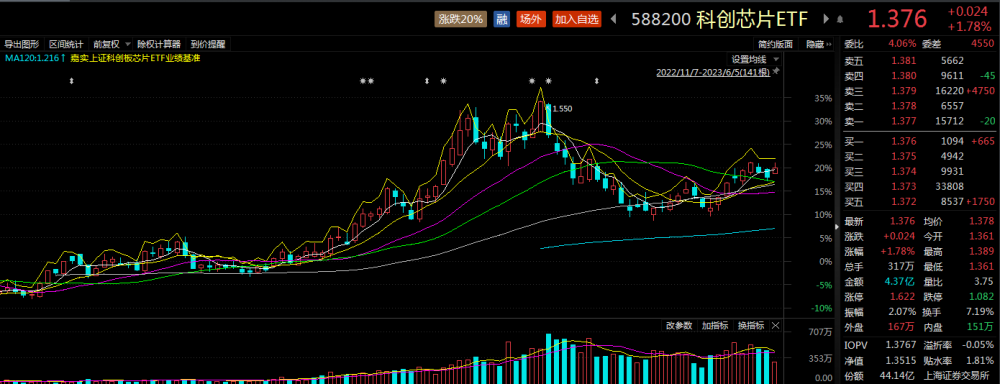Click 导出图形 to export the chart
This screenshot has height=384, width=1000.
22,44
